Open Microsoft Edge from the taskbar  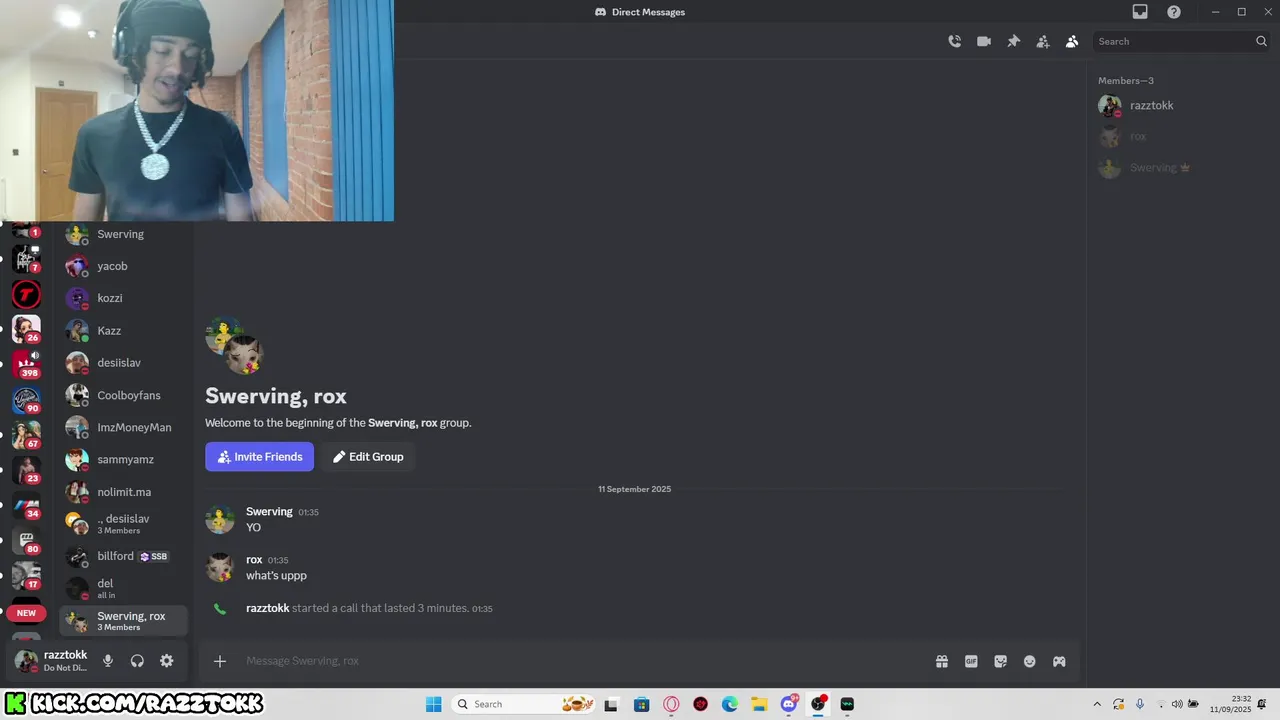(730, 704)
